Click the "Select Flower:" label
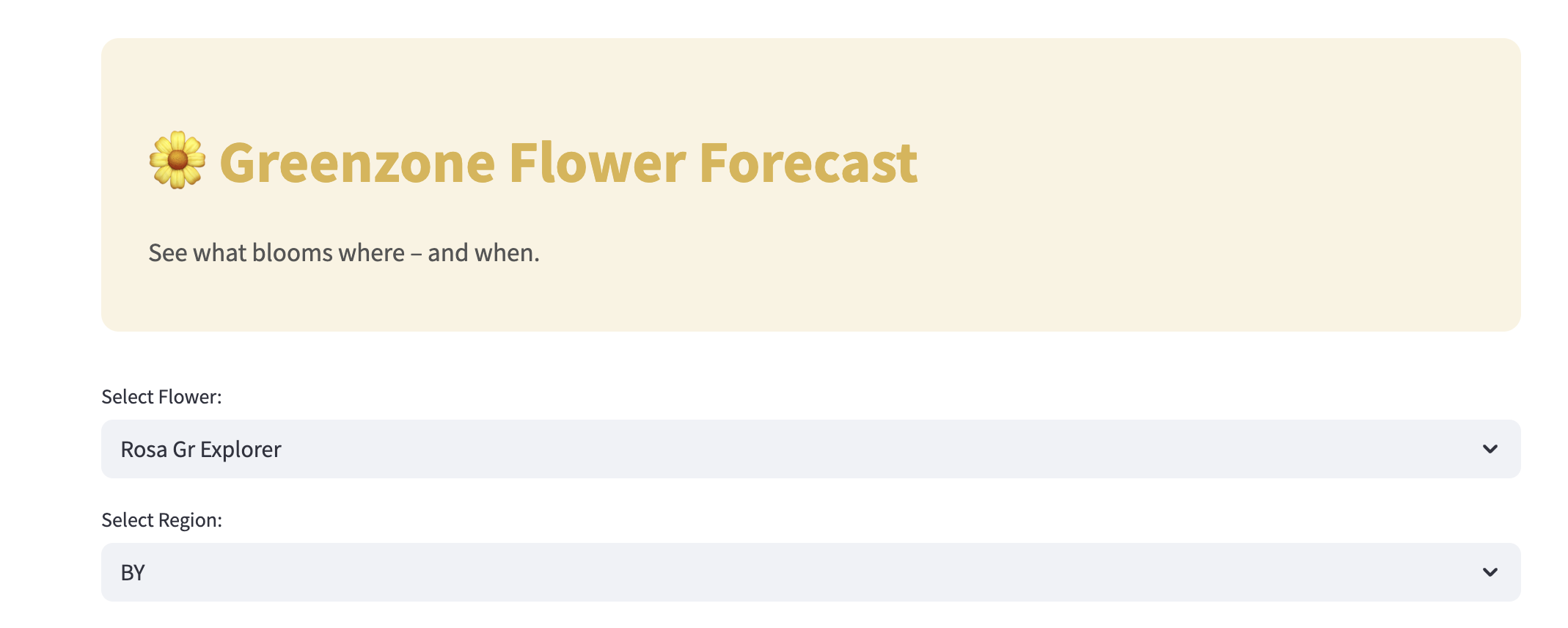This screenshot has width=1568, height=628. point(161,397)
